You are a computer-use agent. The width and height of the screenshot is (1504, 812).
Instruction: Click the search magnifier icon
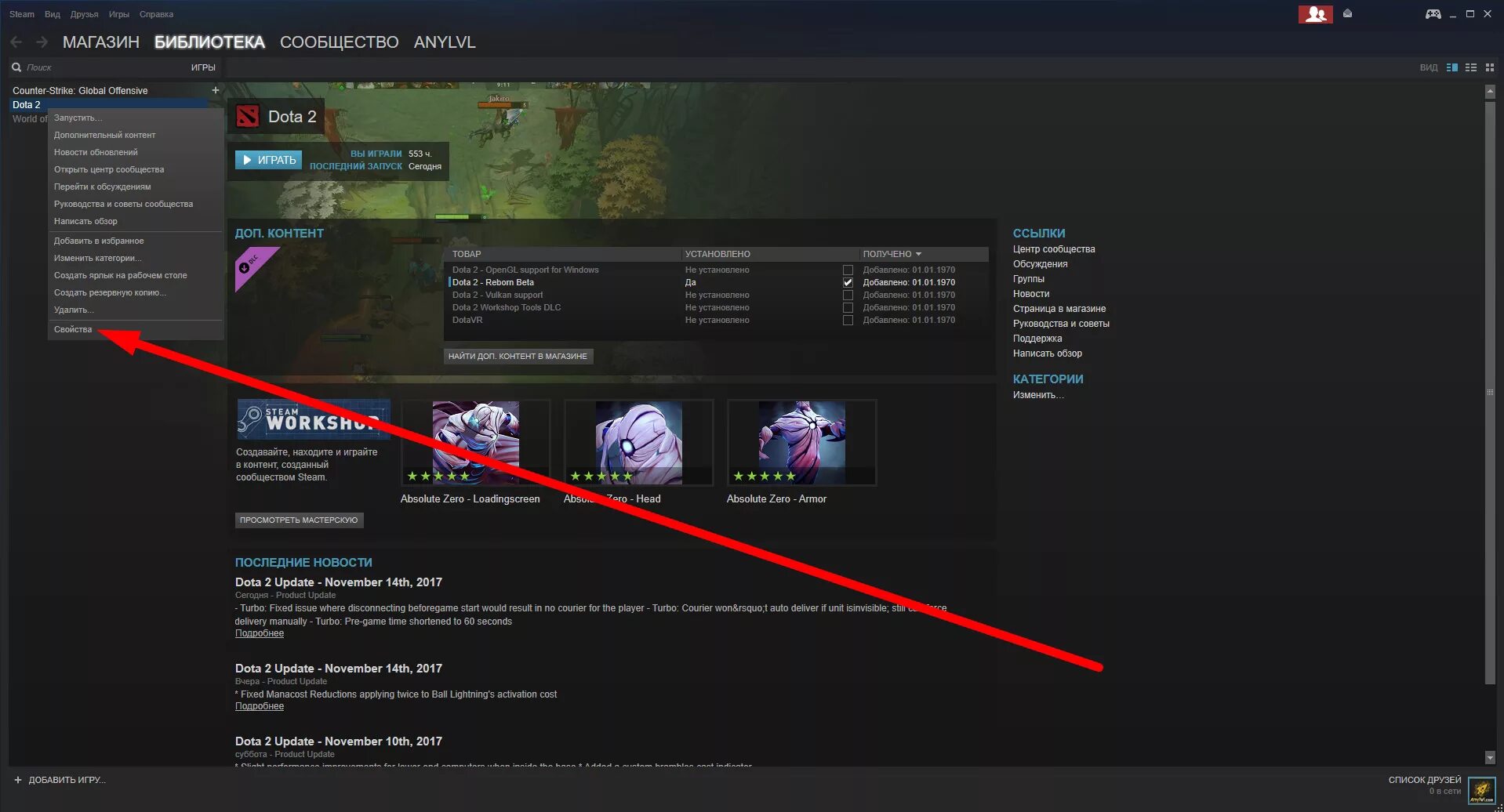[x=16, y=67]
